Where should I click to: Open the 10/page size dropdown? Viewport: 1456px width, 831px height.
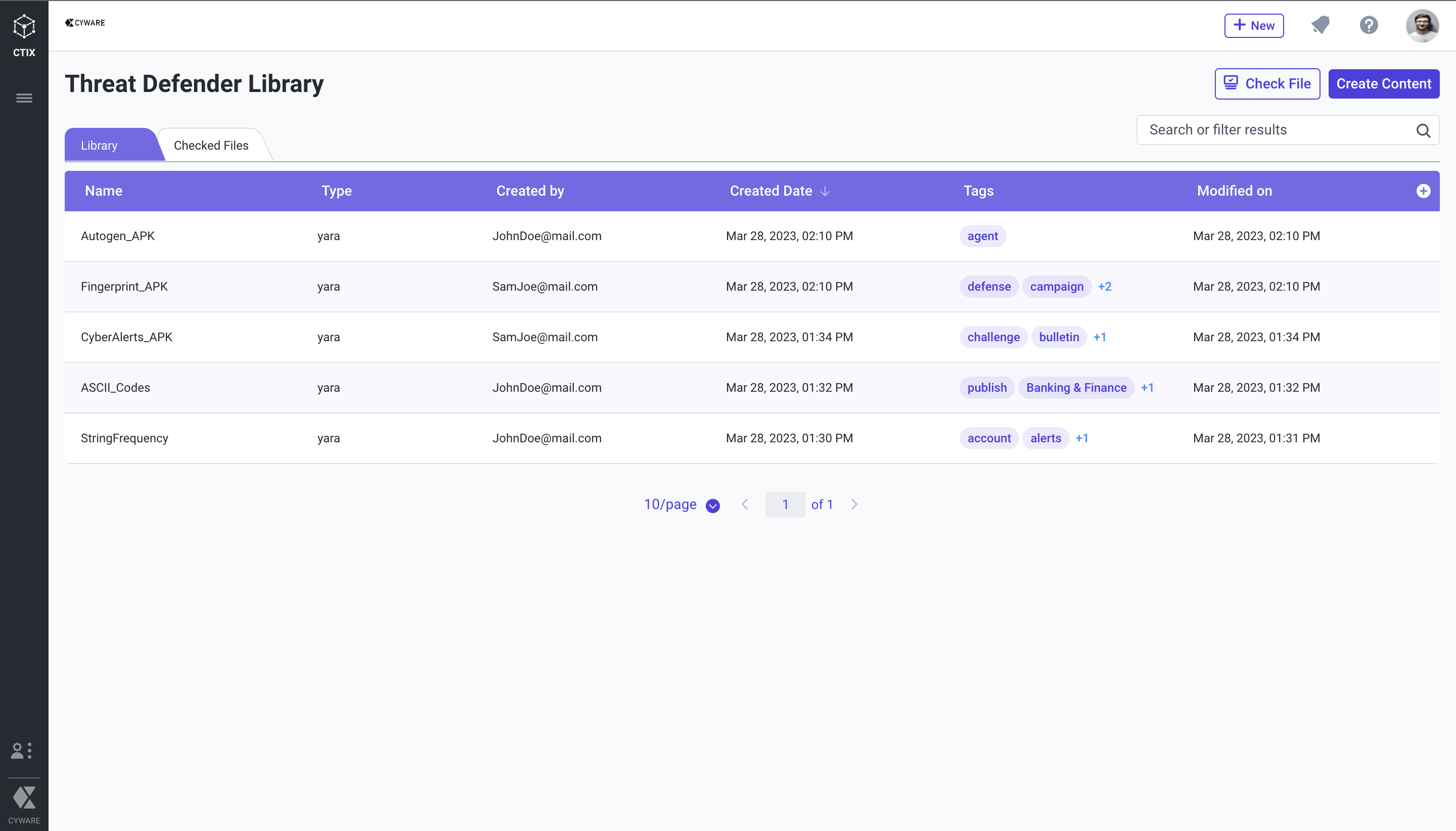point(681,504)
